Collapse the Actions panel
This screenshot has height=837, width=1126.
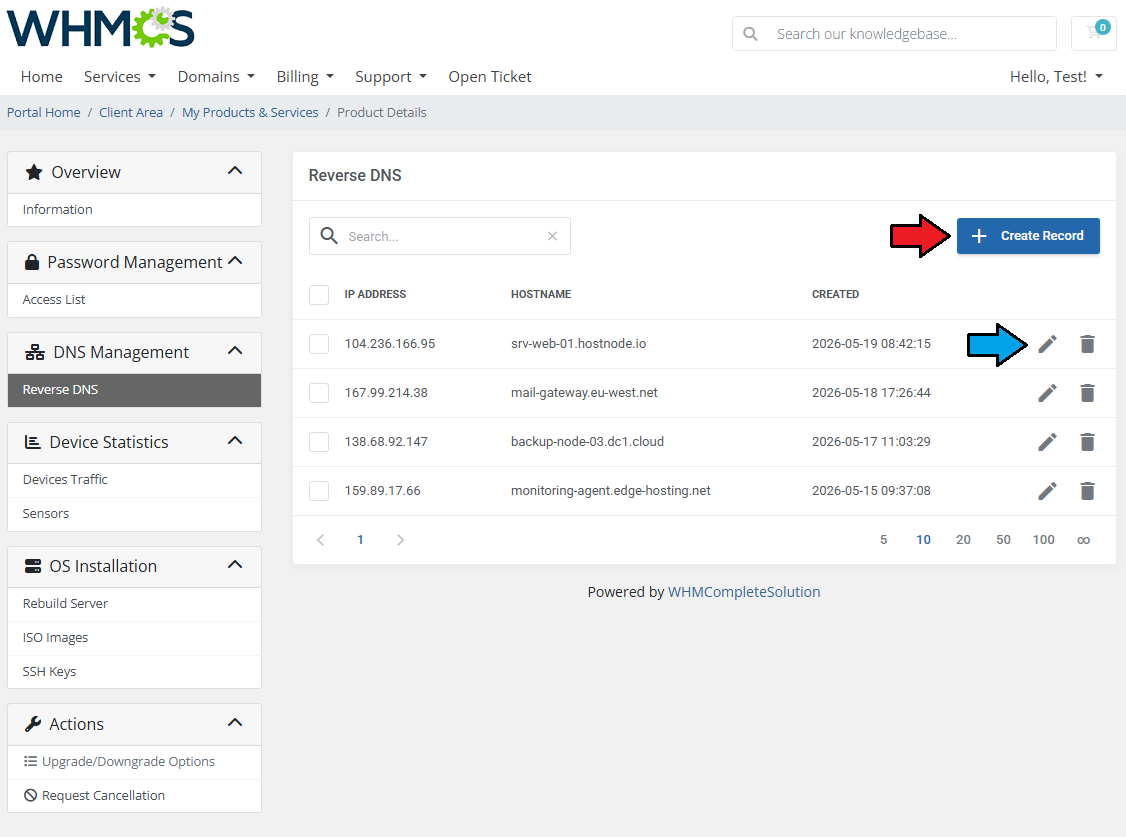point(235,723)
